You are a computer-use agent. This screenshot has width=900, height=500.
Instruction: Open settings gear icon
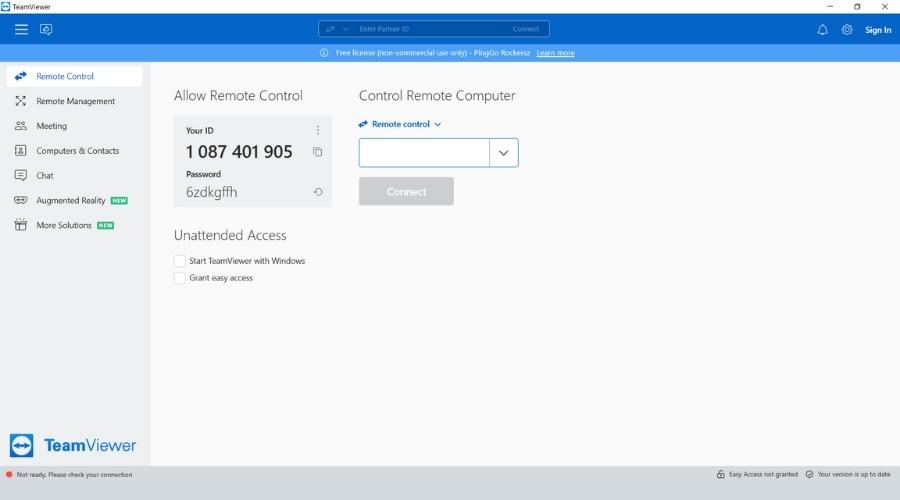click(x=847, y=30)
